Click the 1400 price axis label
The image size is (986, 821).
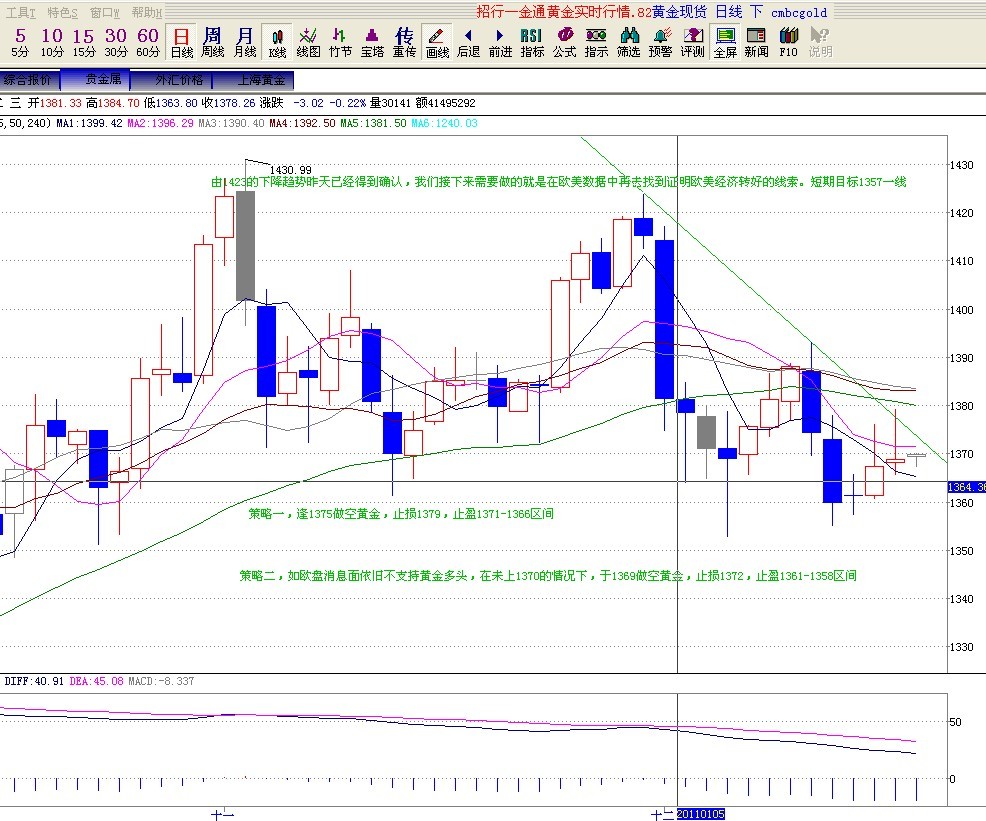point(961,309)
